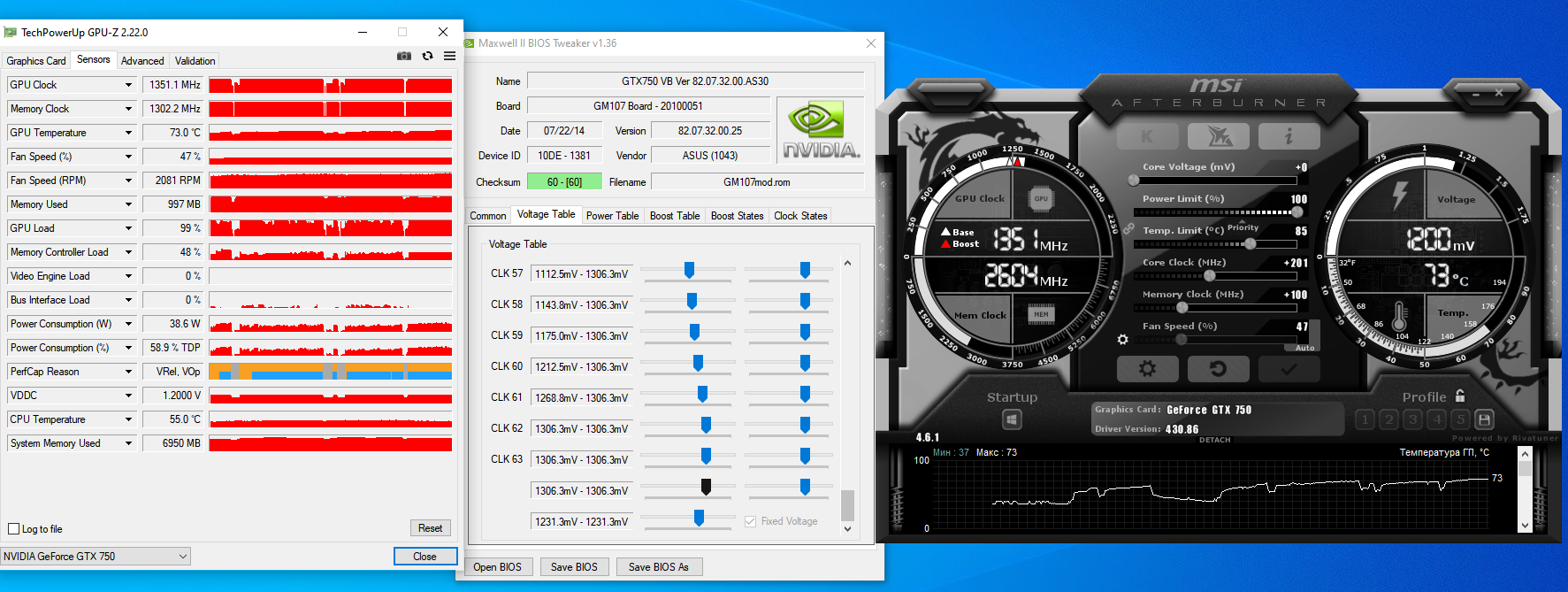Image resolution: width=1568 pixels, height=592 pixels.
Task: Click DETACH below the Afterburner panel
Action: tap(1214, 440)
